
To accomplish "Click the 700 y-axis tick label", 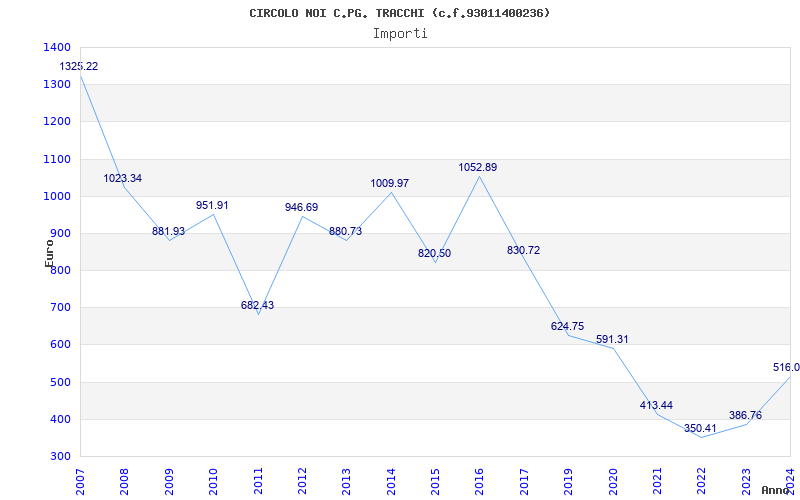I will coord(61,308).
